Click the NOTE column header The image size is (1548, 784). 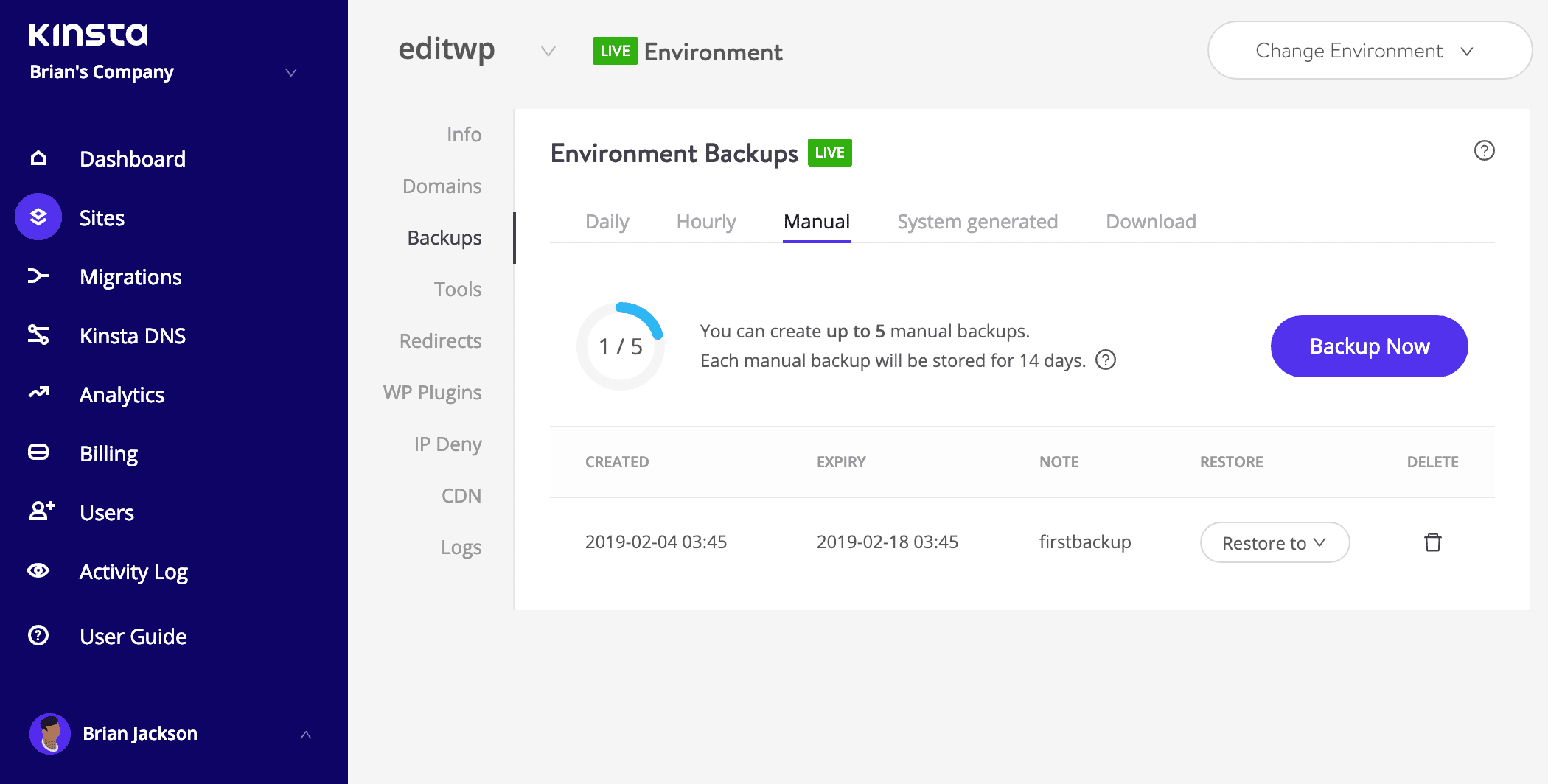tap(1059, 461)
